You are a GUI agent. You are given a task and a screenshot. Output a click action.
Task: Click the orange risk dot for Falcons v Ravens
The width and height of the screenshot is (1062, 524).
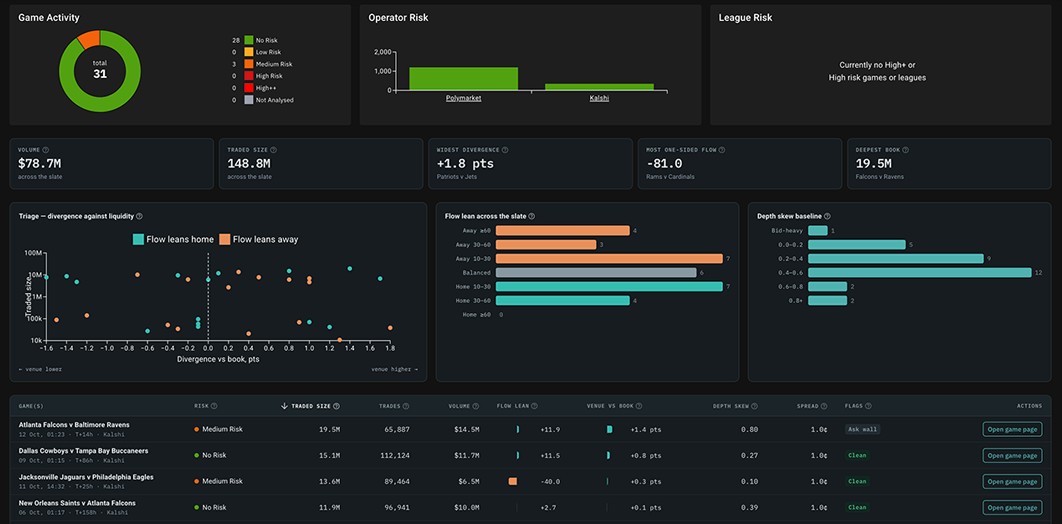196,429
